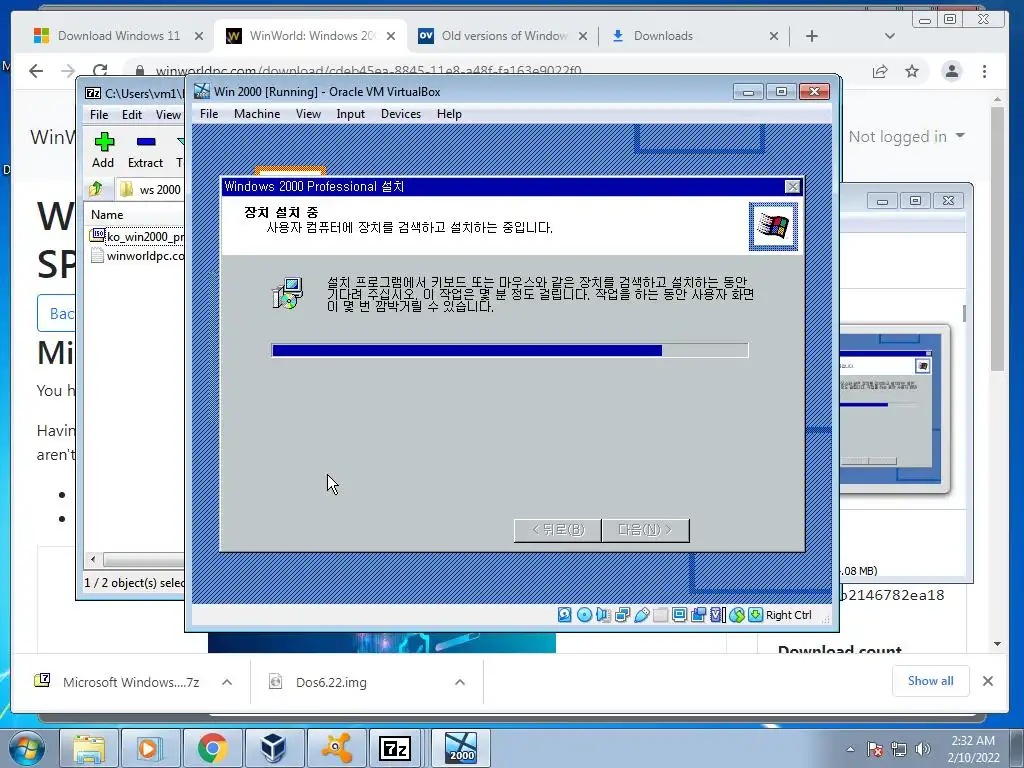Select the ko_win2000 ISO file in 7-Zip
The image size is (1024, 768).
(x=138, y=236)
